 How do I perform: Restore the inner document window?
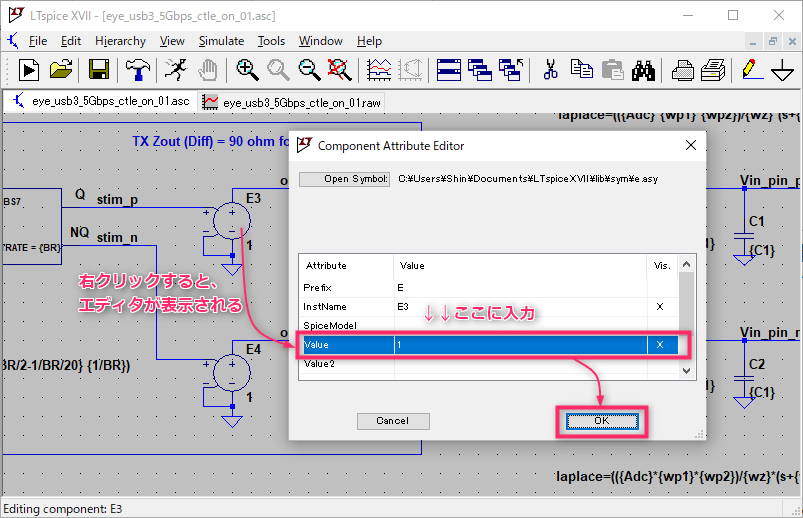tap(772, 41)
